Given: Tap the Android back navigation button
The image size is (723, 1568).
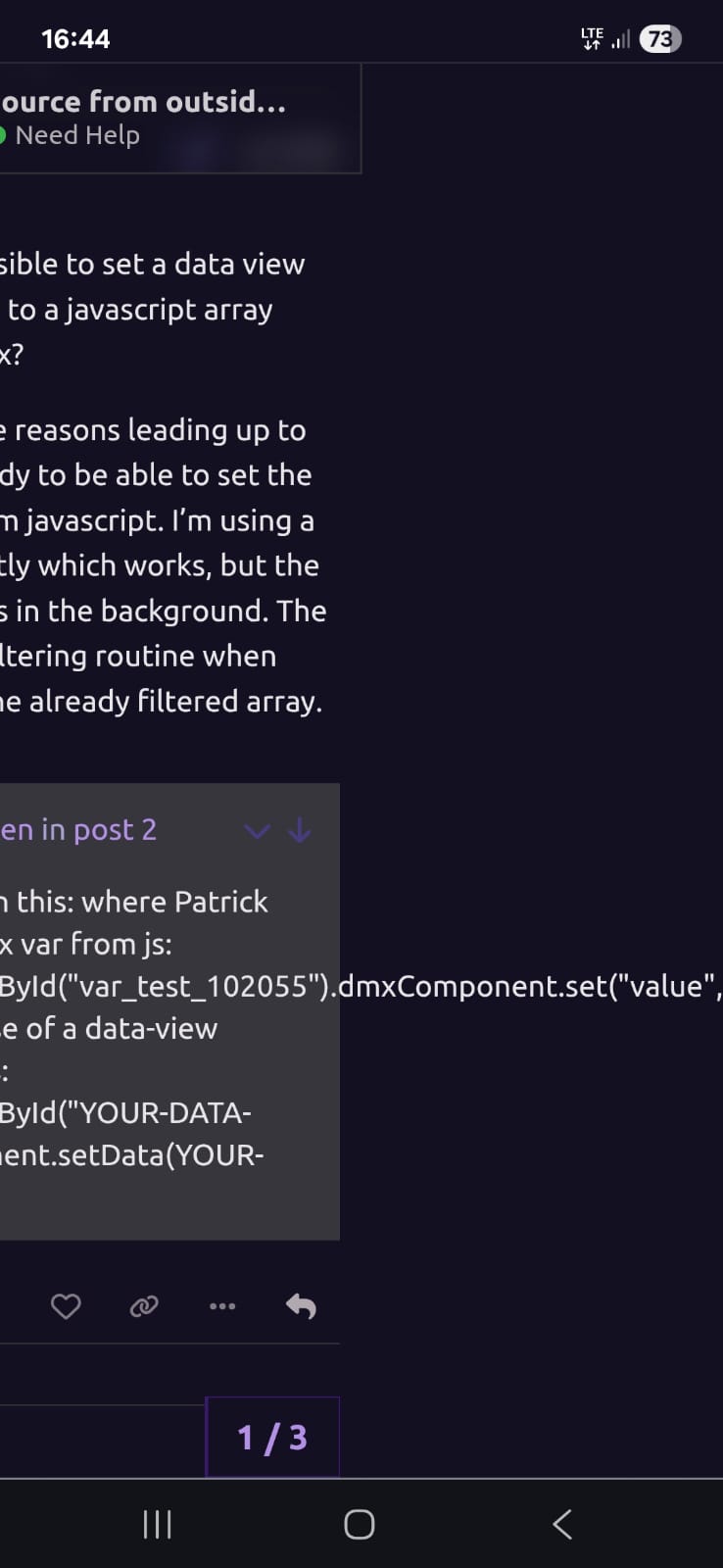Looking at the screenshot, I should pos(562,1524).
